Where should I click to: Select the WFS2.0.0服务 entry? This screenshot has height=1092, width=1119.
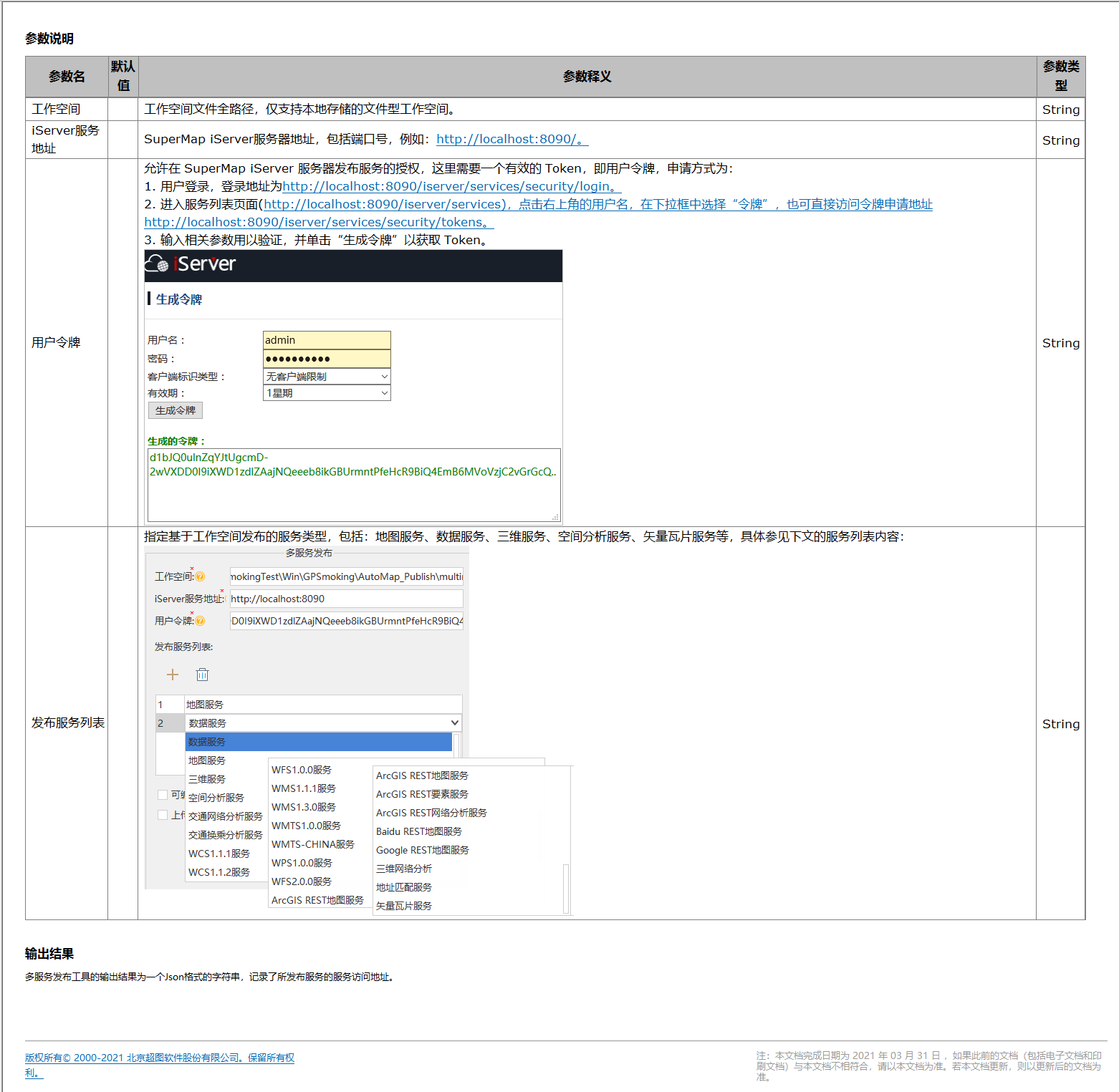[x=302, y=881]
